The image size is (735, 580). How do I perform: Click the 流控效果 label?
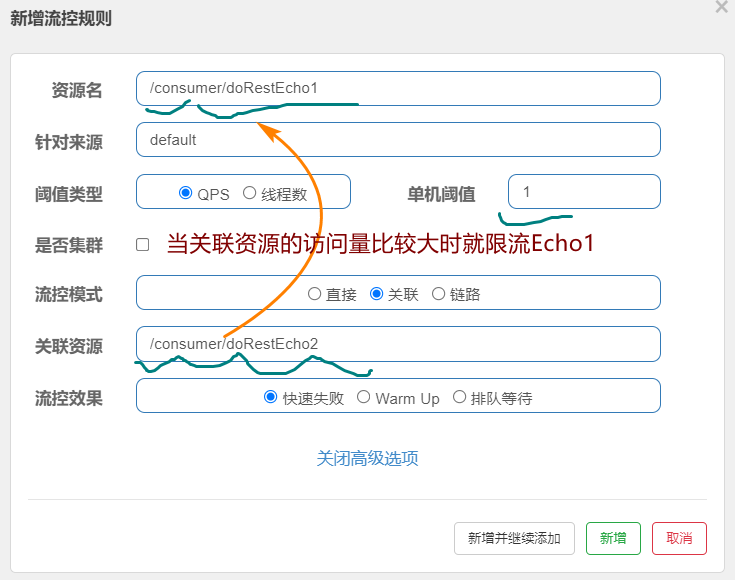(68, 398)
